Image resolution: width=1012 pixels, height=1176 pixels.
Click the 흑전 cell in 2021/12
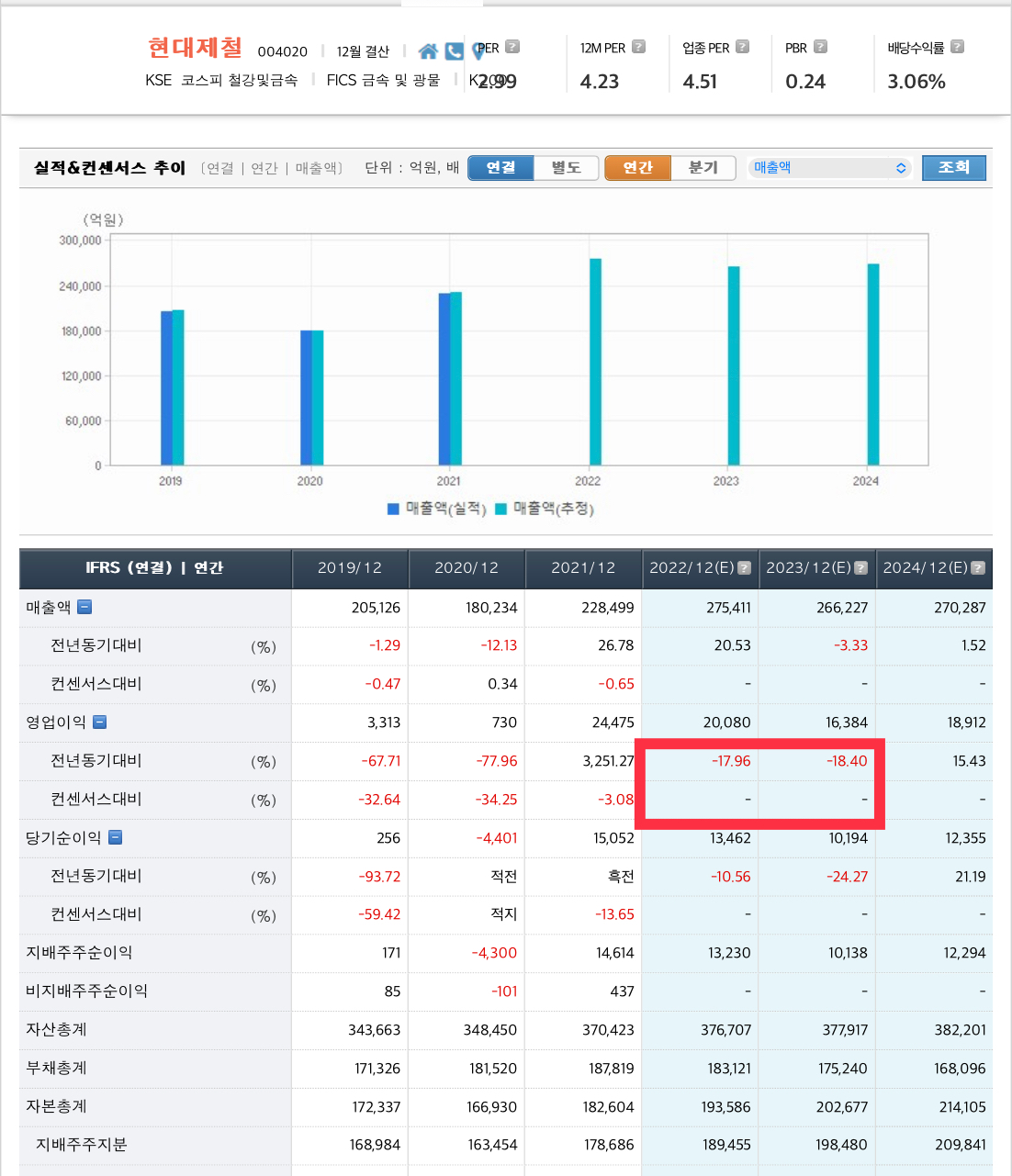pyautogui.click(x=621, y=877)
